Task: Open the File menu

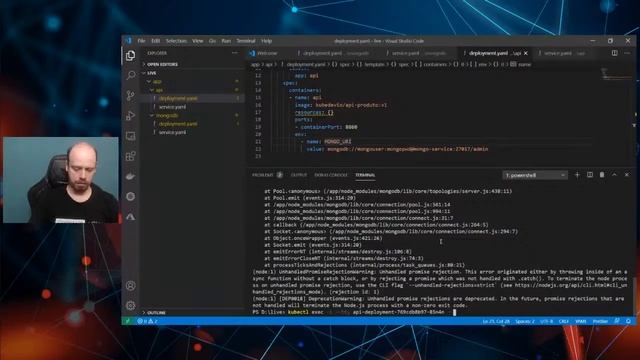Action: click(x=141, y=41)
